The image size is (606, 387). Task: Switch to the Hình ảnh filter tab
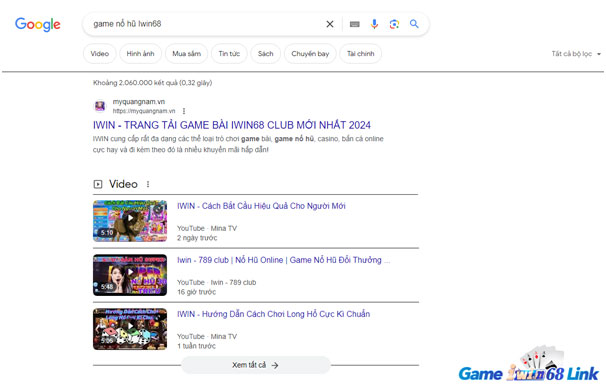click(x=140, y=54)
